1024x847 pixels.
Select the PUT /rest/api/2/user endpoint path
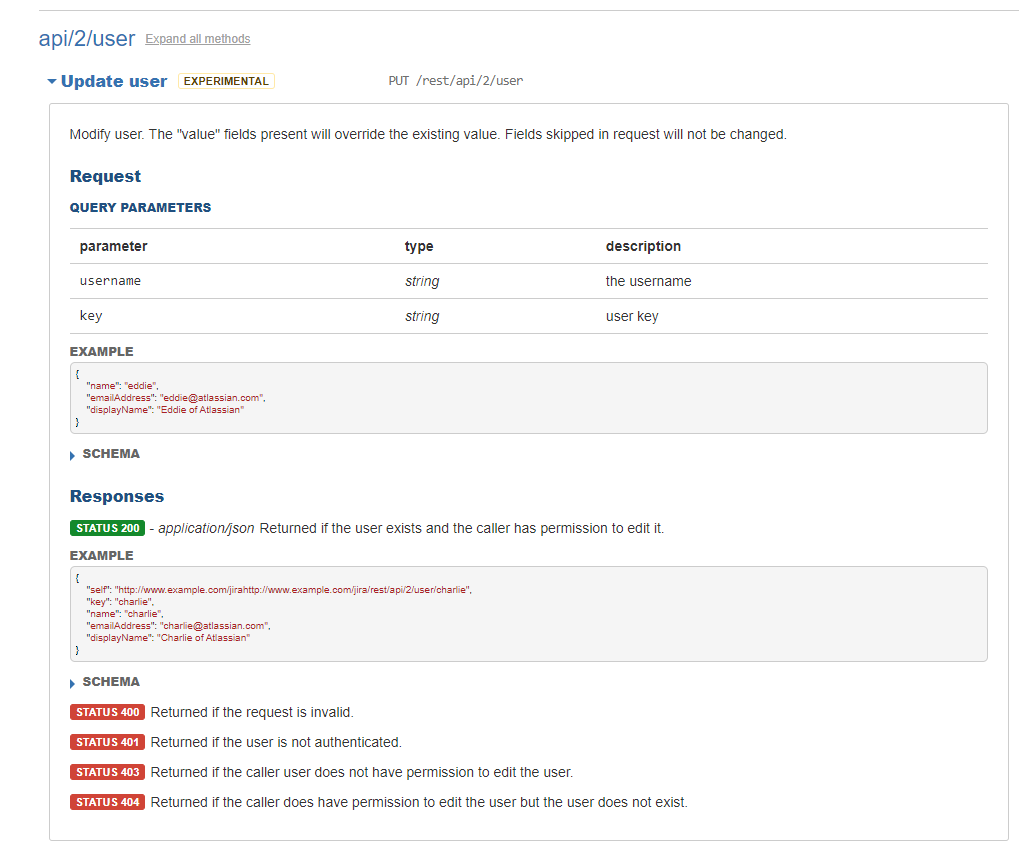point(456,81)
